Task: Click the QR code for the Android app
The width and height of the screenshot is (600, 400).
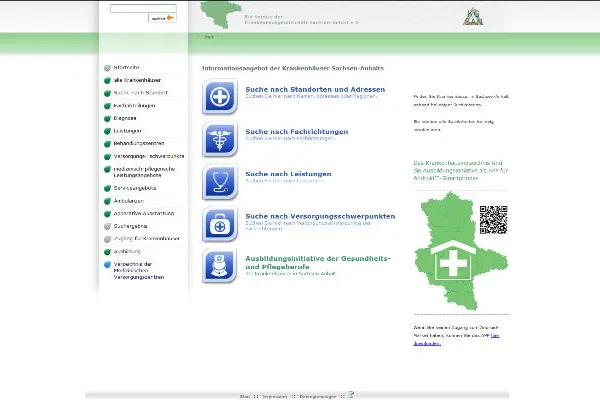Action: click(x=493, y=220)
